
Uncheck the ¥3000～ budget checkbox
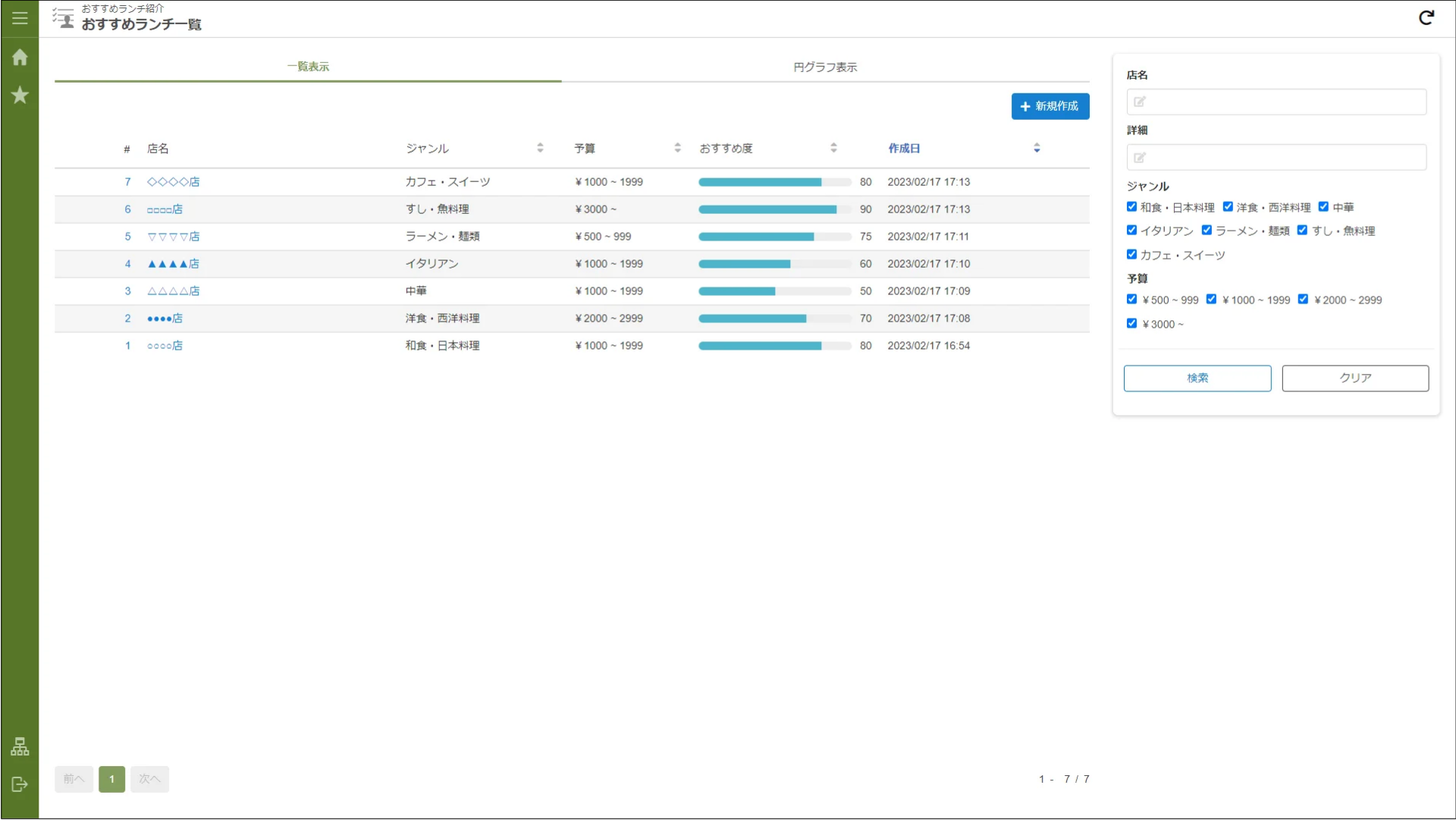click(x=1131, y=323)
